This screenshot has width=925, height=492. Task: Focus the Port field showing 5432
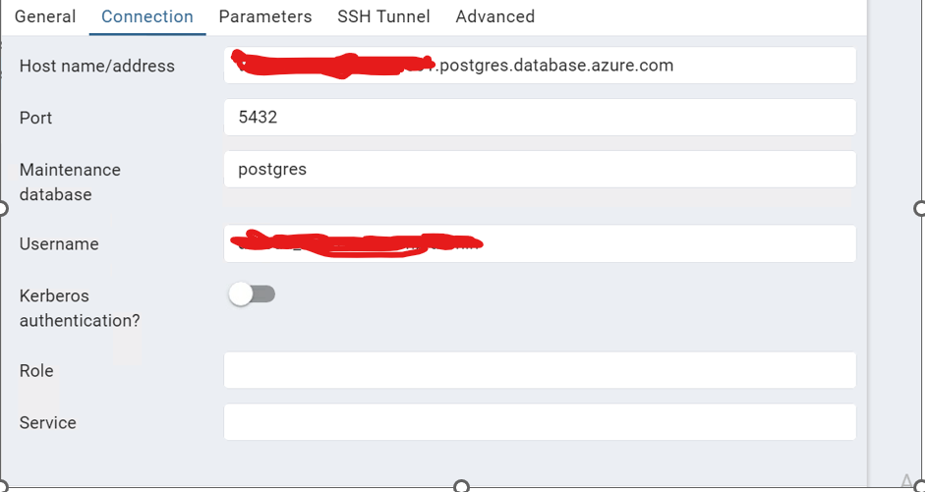pyautogui.click(x=540, y=117)
